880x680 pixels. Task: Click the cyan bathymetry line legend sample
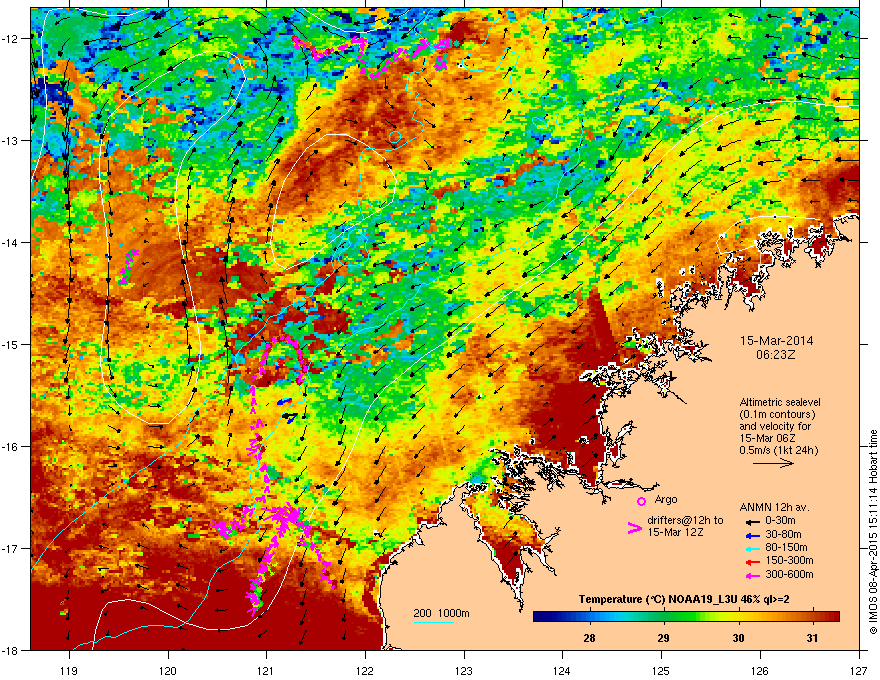(433, 622)
